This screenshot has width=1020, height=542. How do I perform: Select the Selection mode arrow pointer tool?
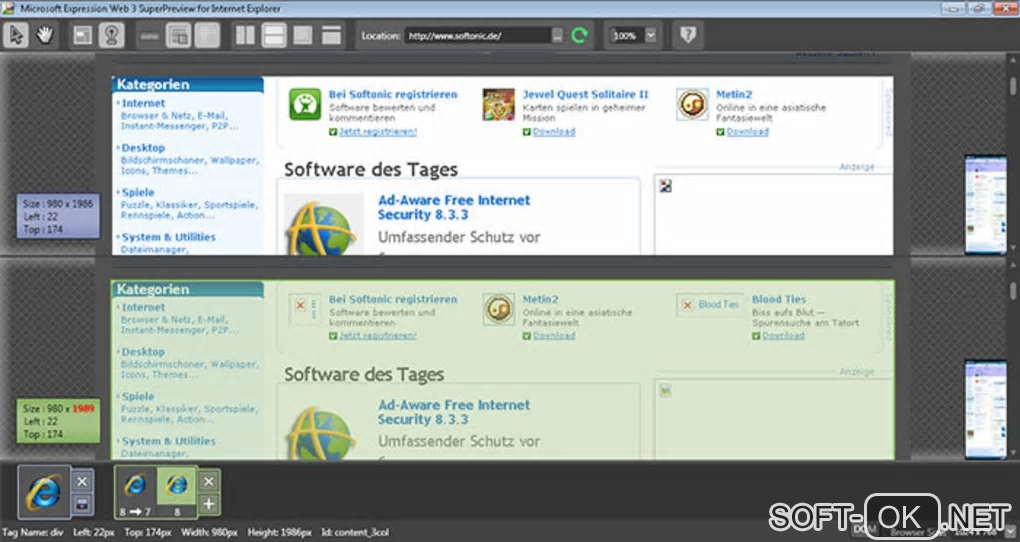point(16,35)
